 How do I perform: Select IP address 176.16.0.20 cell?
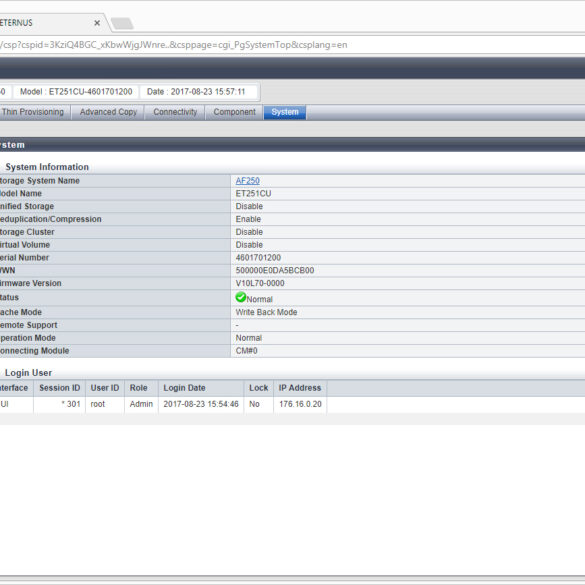pos(300,404)
